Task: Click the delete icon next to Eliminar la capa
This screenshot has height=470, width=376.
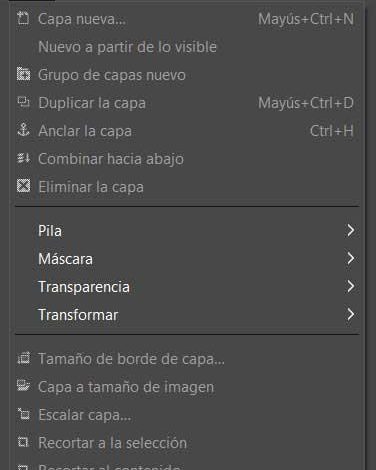Action: pos(23,186)
